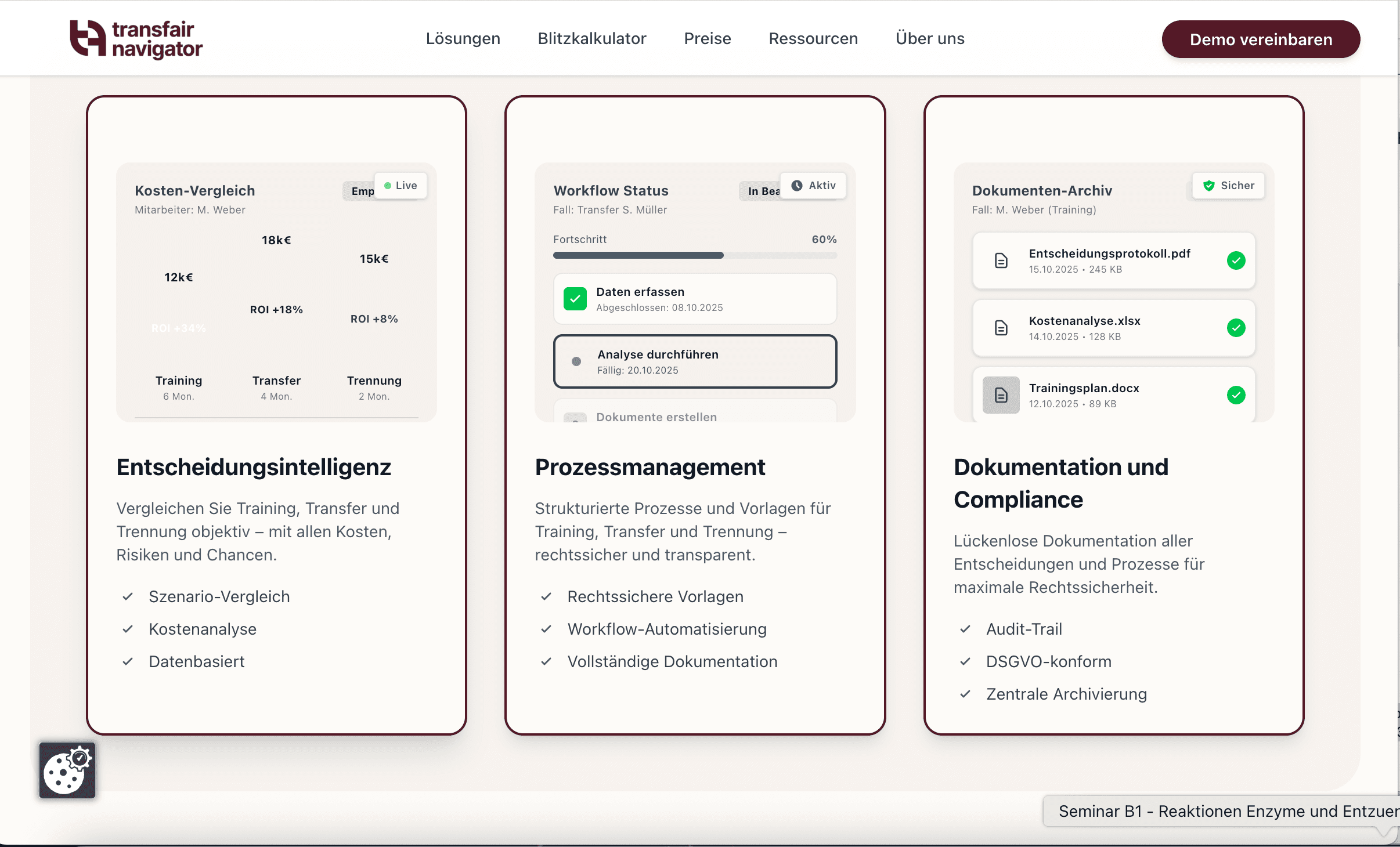The height and width of the screenshot is (847, 1400).
Task: Open the Ressourcen menu item
Action: click(x=813, y=39)
